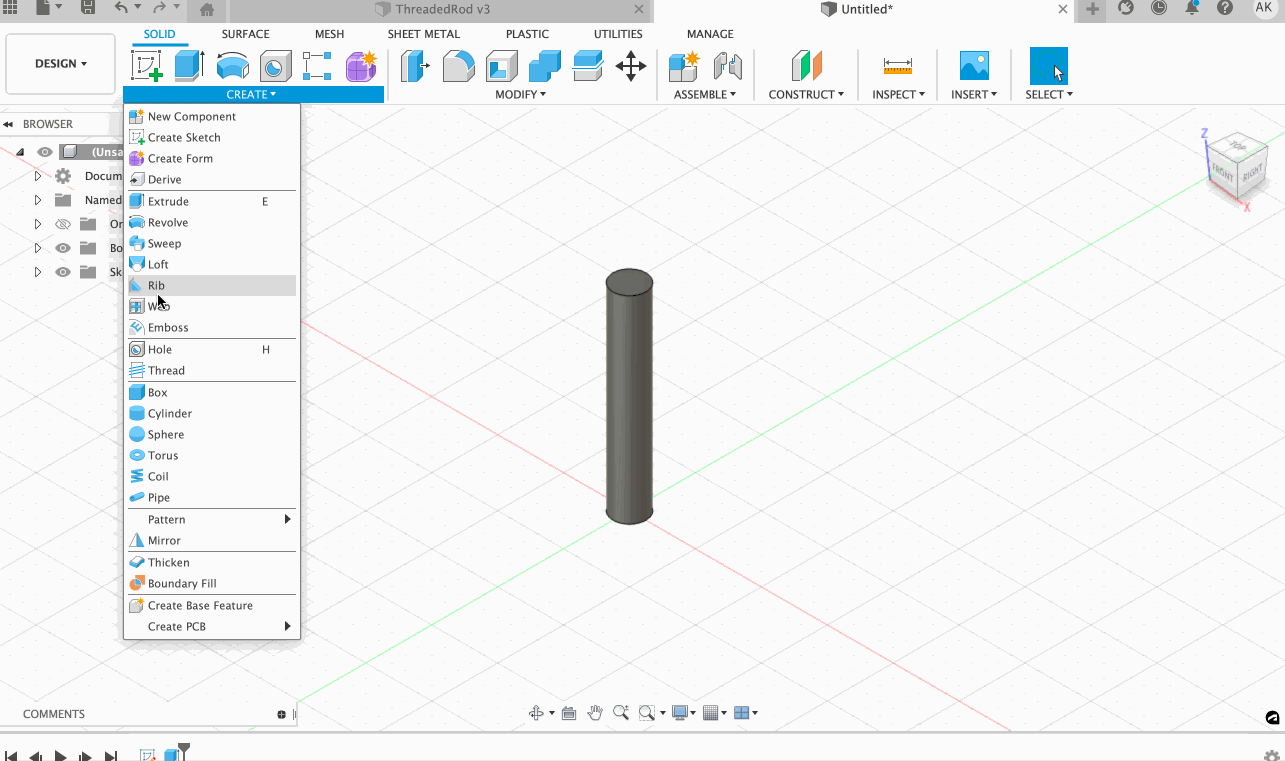Open the MODIFY dropdown menu
1285x761 pixels.
pos(520,94)
